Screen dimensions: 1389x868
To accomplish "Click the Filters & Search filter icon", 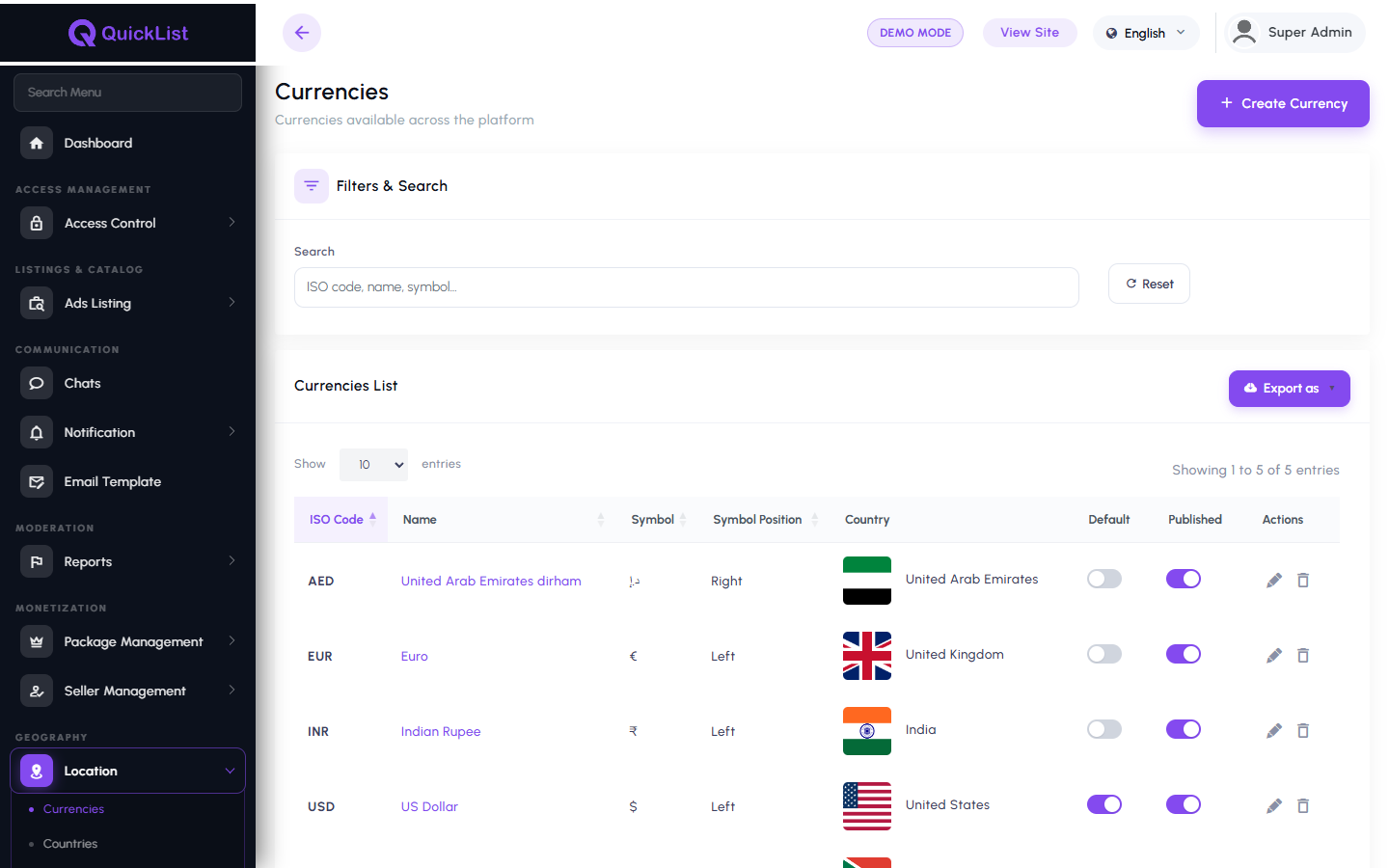I will click(312, 186).
